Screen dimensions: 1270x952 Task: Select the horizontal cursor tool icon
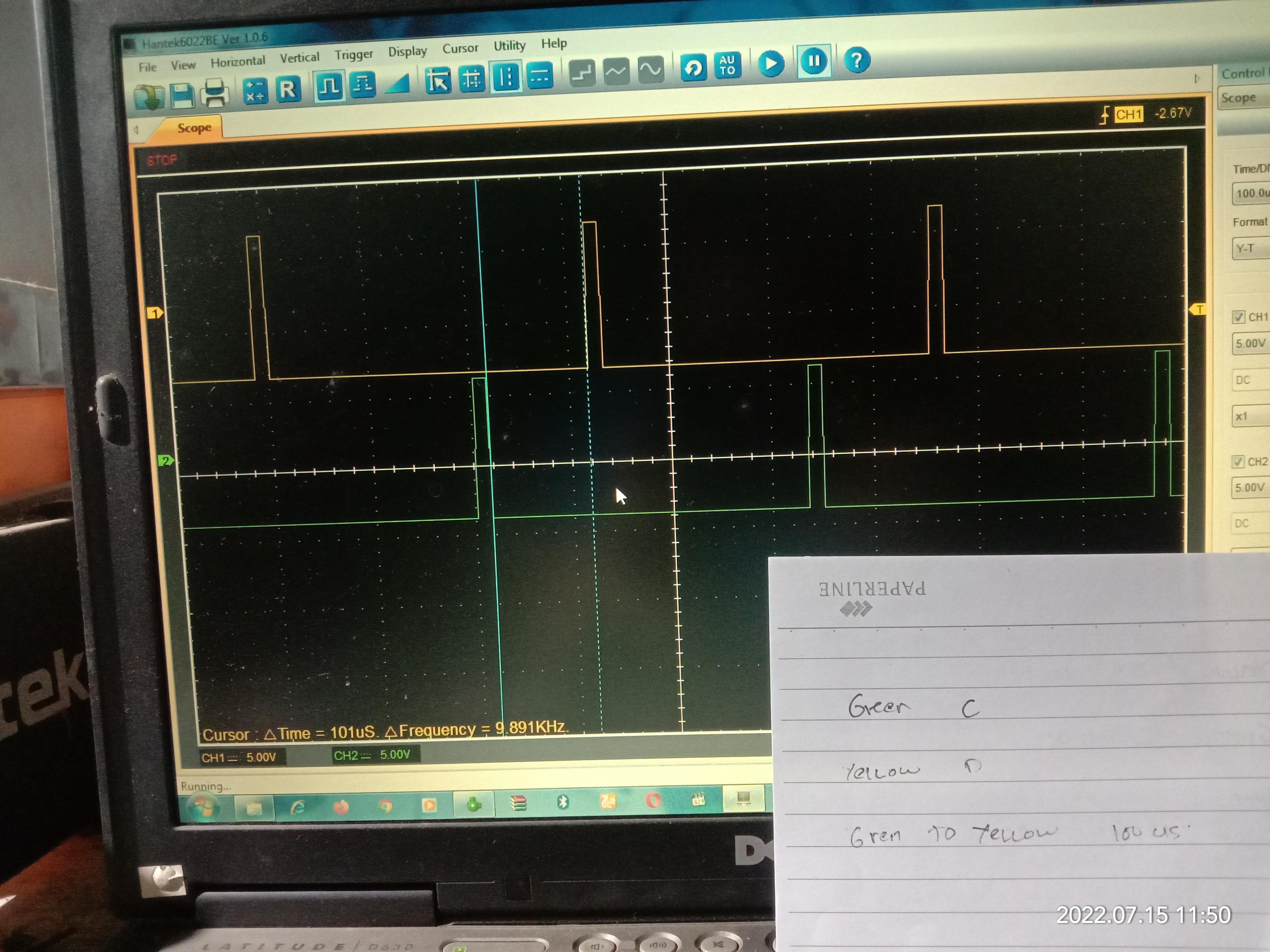[x=540, y=76]
